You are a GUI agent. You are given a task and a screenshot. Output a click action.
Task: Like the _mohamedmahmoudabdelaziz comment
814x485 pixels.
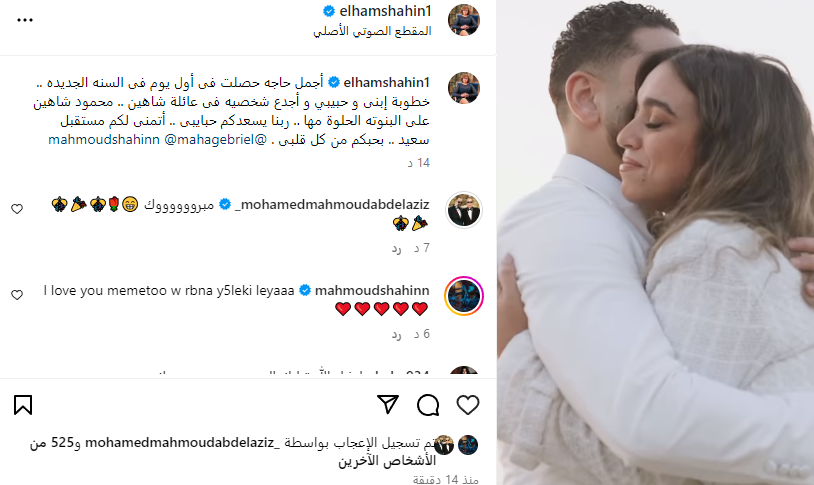click(x=17, y=209)
